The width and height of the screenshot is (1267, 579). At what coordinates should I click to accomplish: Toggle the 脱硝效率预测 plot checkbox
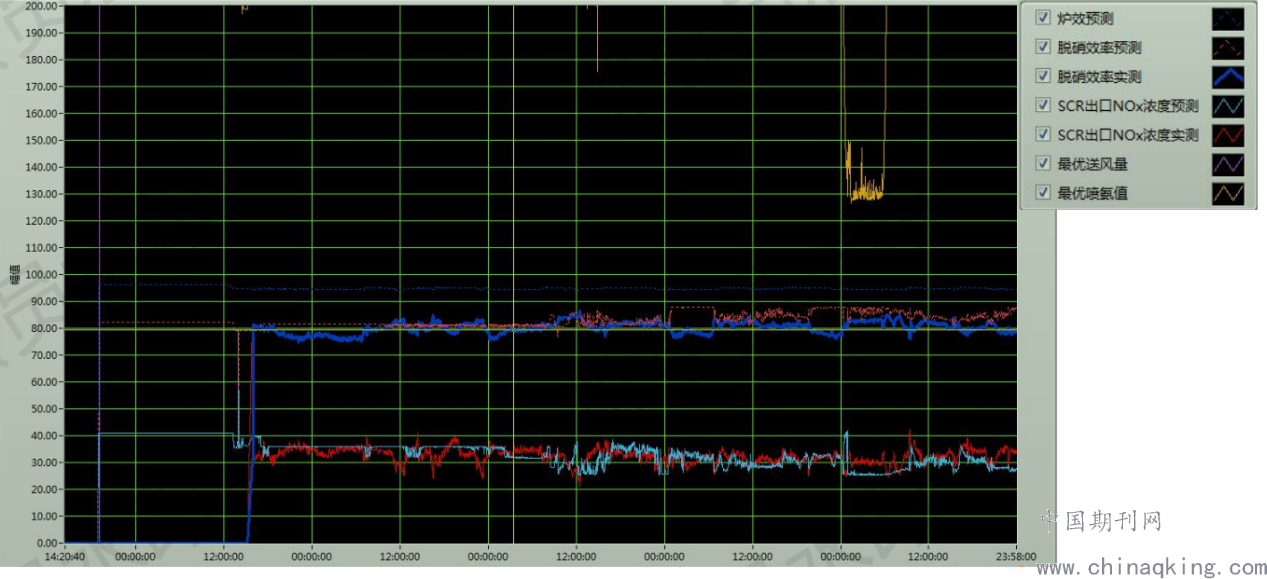[1044, 47]
